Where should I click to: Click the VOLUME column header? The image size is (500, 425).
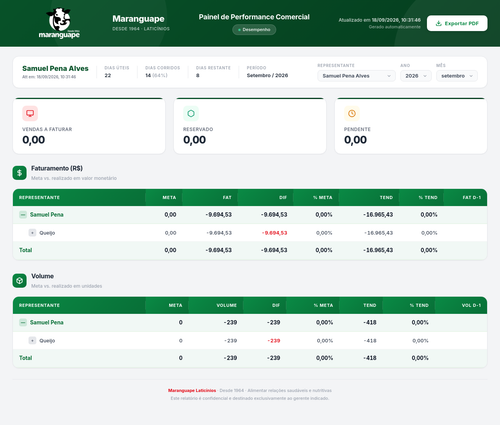pos(227,305)
